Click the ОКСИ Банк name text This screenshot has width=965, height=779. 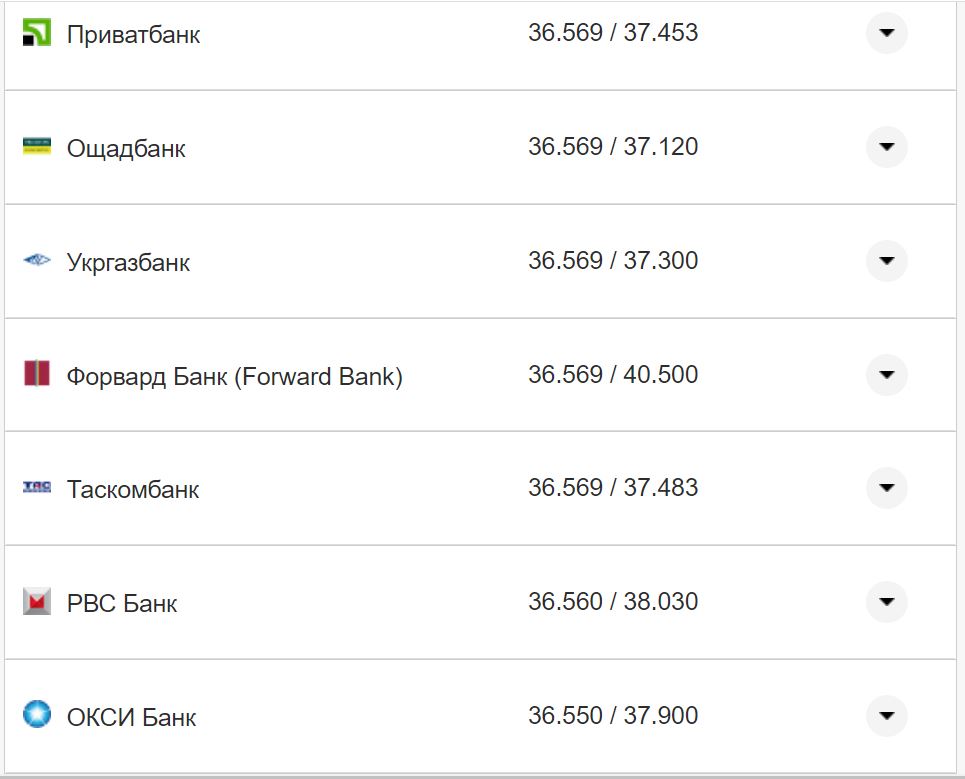[x=131, y=717]
